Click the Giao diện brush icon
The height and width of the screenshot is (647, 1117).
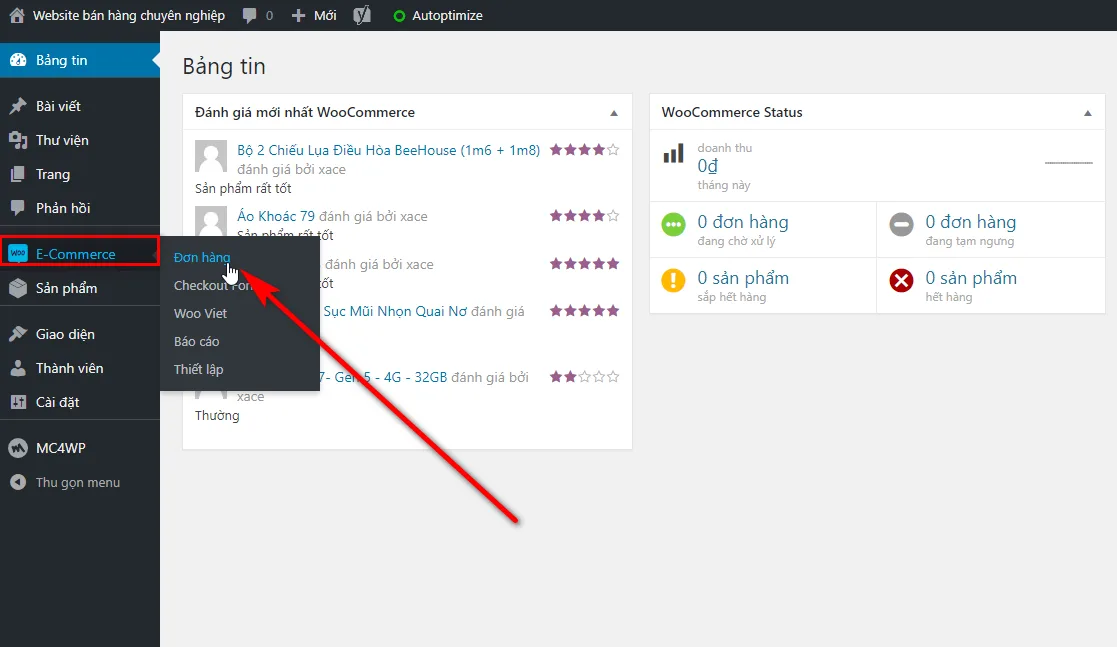pos(18,333)
